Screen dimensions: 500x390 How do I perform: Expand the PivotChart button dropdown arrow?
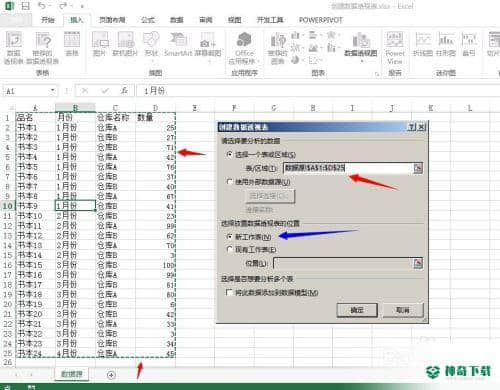pos(362,61)
